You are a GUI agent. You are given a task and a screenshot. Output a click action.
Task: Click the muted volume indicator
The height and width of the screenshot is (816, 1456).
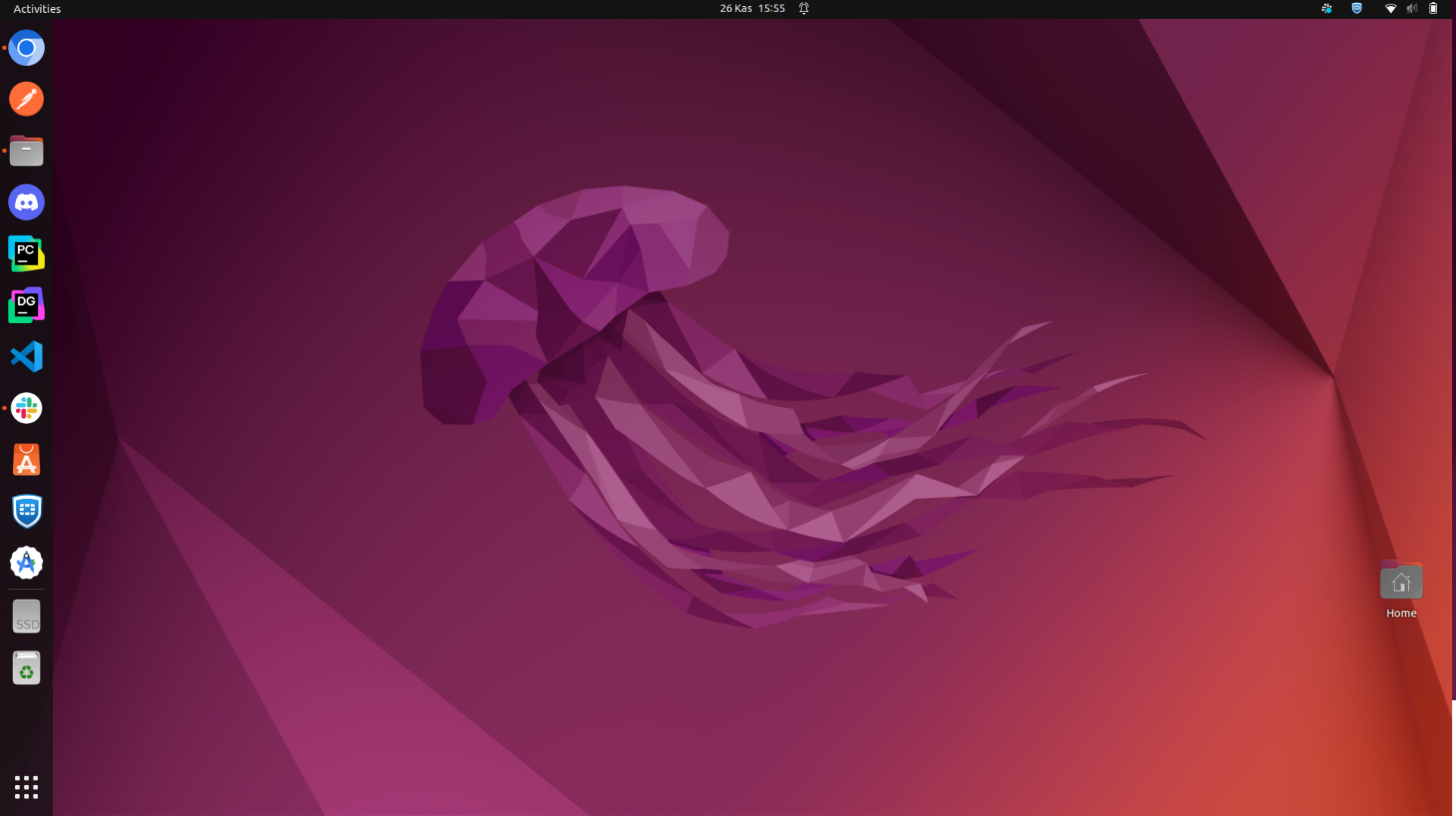click(1412, 8)
